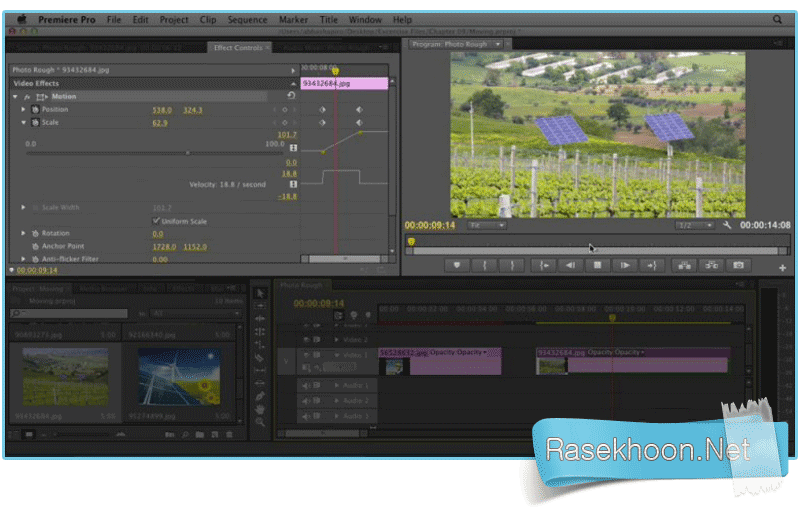Toggle Anchor Point animation stopwatch
Screen dimensions: 800x509
pyautogui.click(x=35, y=246)
